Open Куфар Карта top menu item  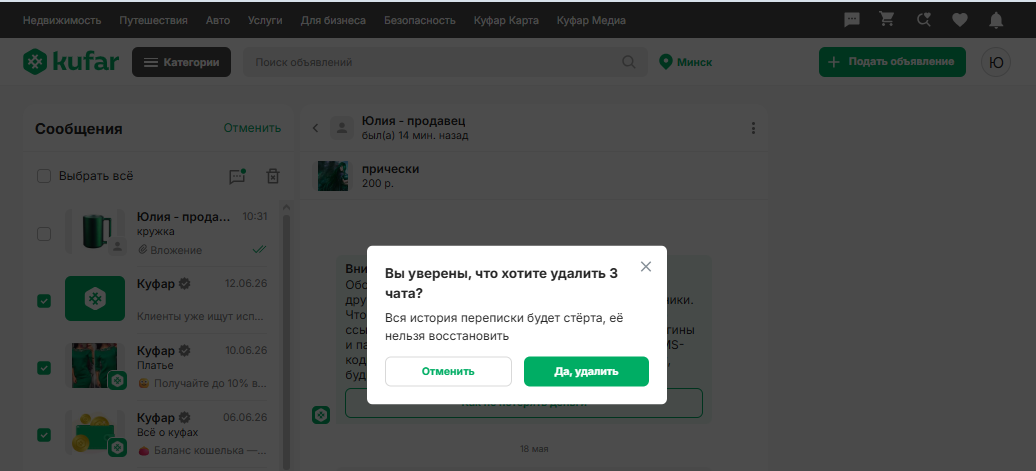click(506, 20)
